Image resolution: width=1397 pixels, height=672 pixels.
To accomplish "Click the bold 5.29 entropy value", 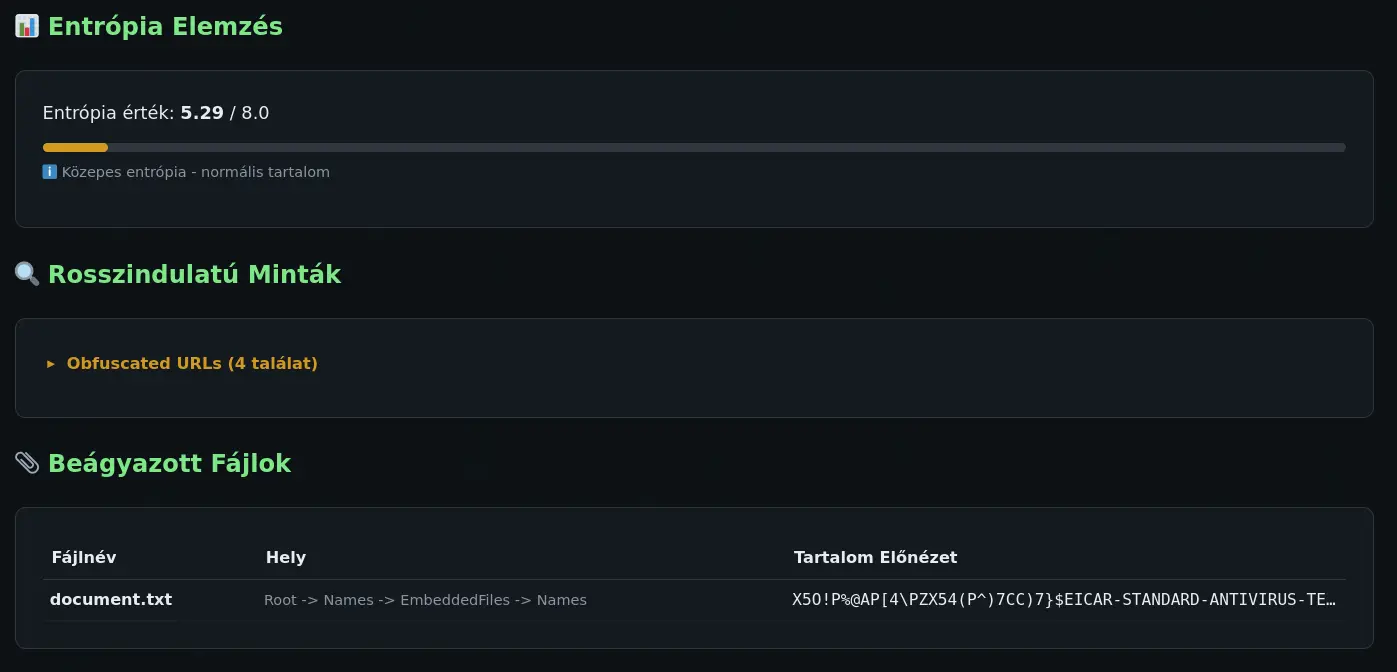I will pos(202,113).
